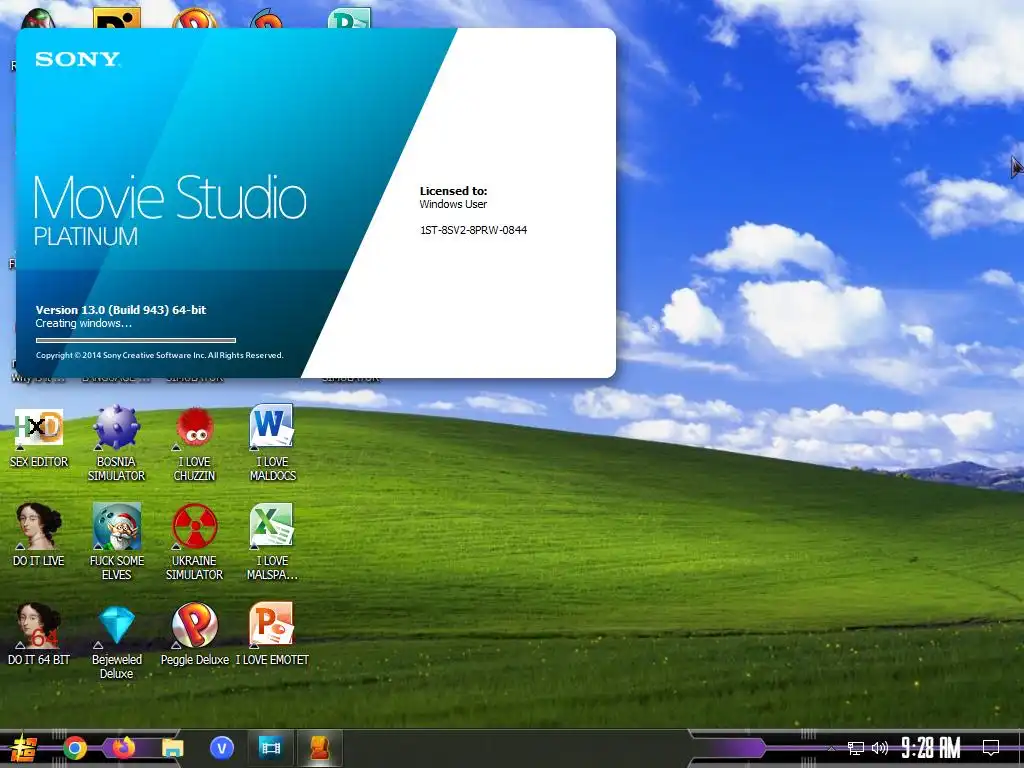Open the network status tray icon
1024x768 pixels.
click(856, 748)
